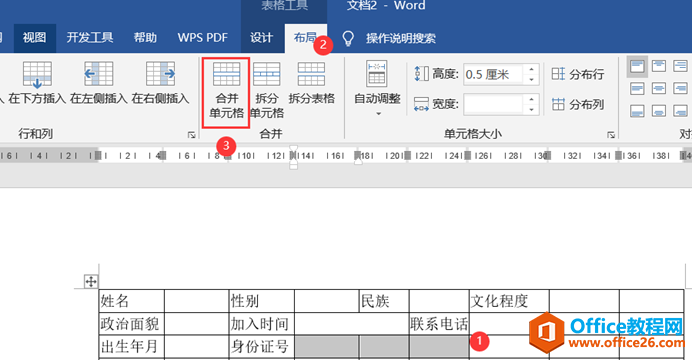Screen dimensions: 692x360
Task: Click the width (宽度) input field
Action: click(x=493, y=105)
